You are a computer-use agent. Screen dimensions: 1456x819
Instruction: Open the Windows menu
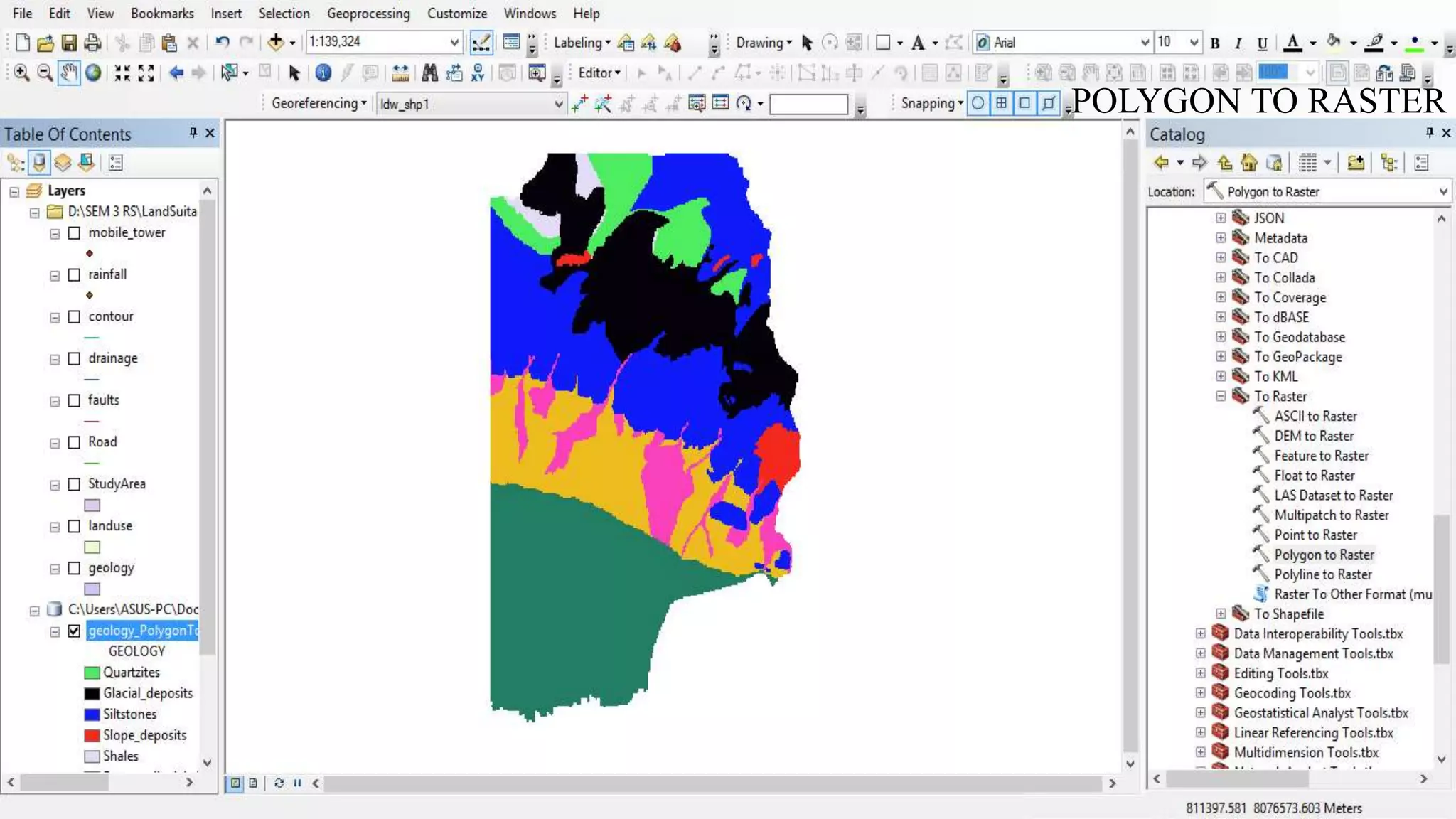530,13
